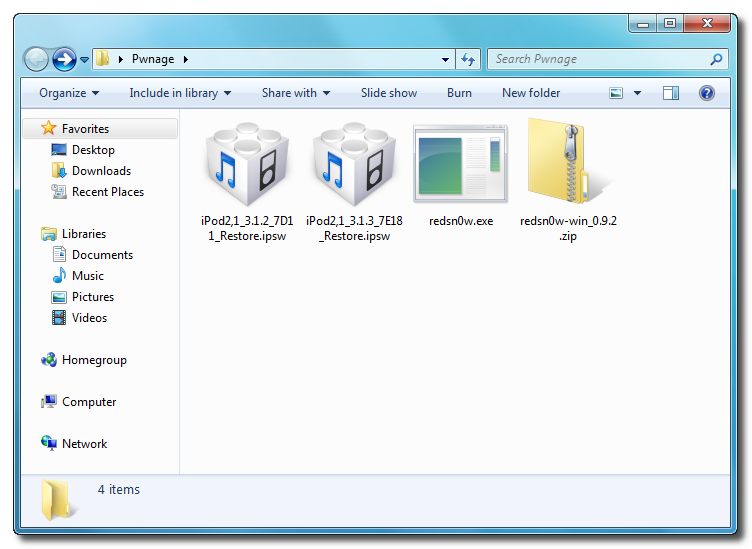Open Downloads in the Favorites sidebar
Viewport: 752px width, 549px height.
(101, 171)
